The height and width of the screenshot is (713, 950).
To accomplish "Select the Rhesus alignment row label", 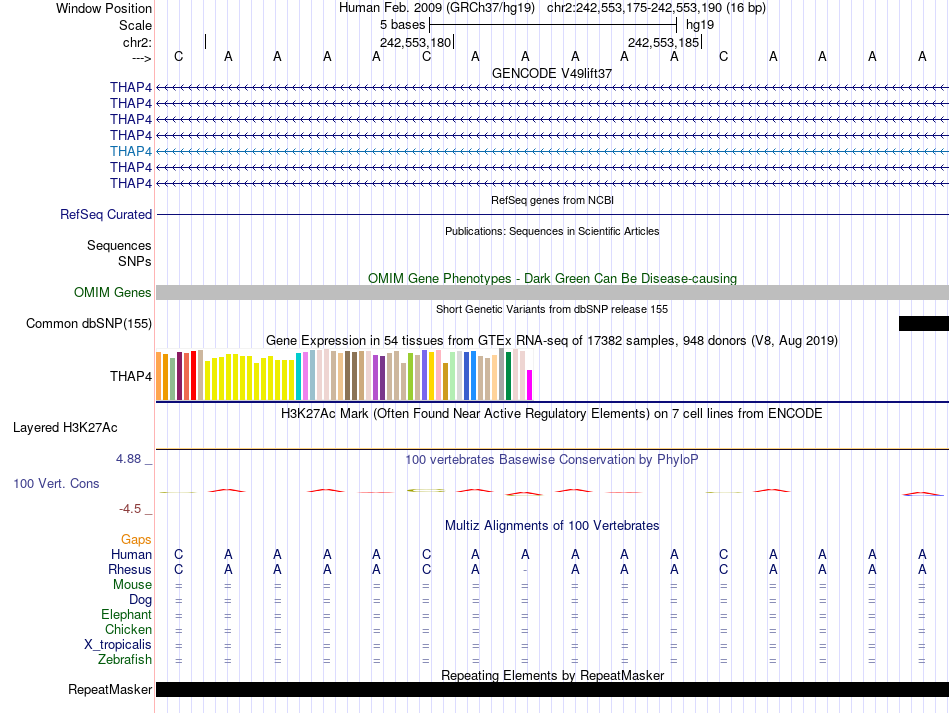I will point(130,570).
